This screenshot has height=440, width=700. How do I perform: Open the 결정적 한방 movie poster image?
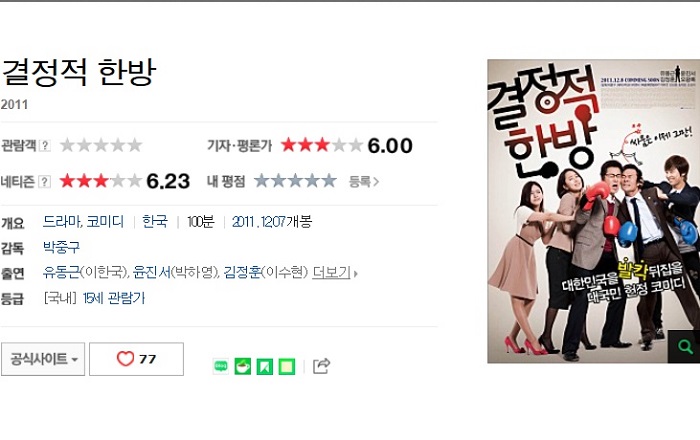[x=593, y=211]
